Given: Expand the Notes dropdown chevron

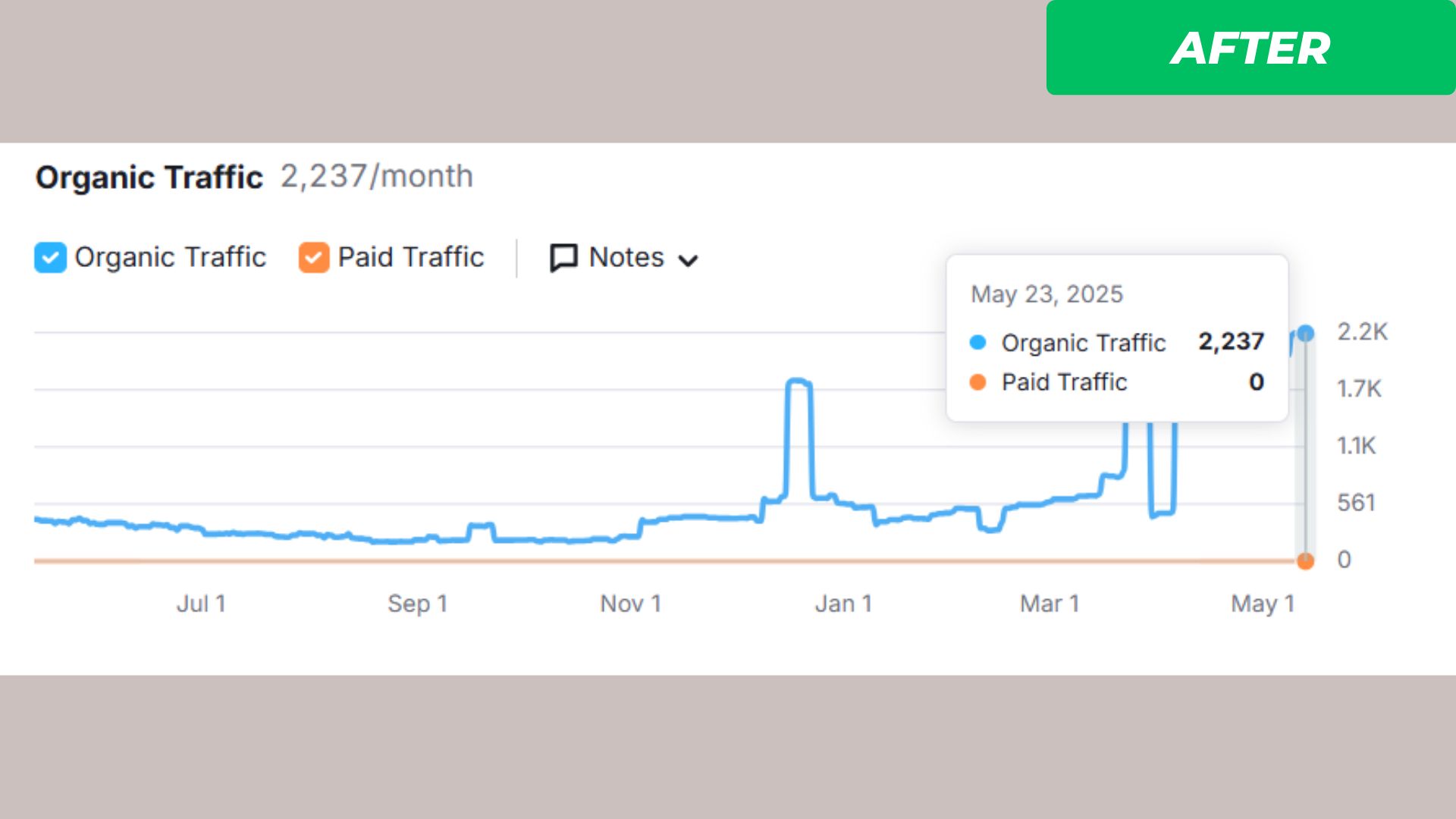Looking at the screenshot, I should click(688, 261).
